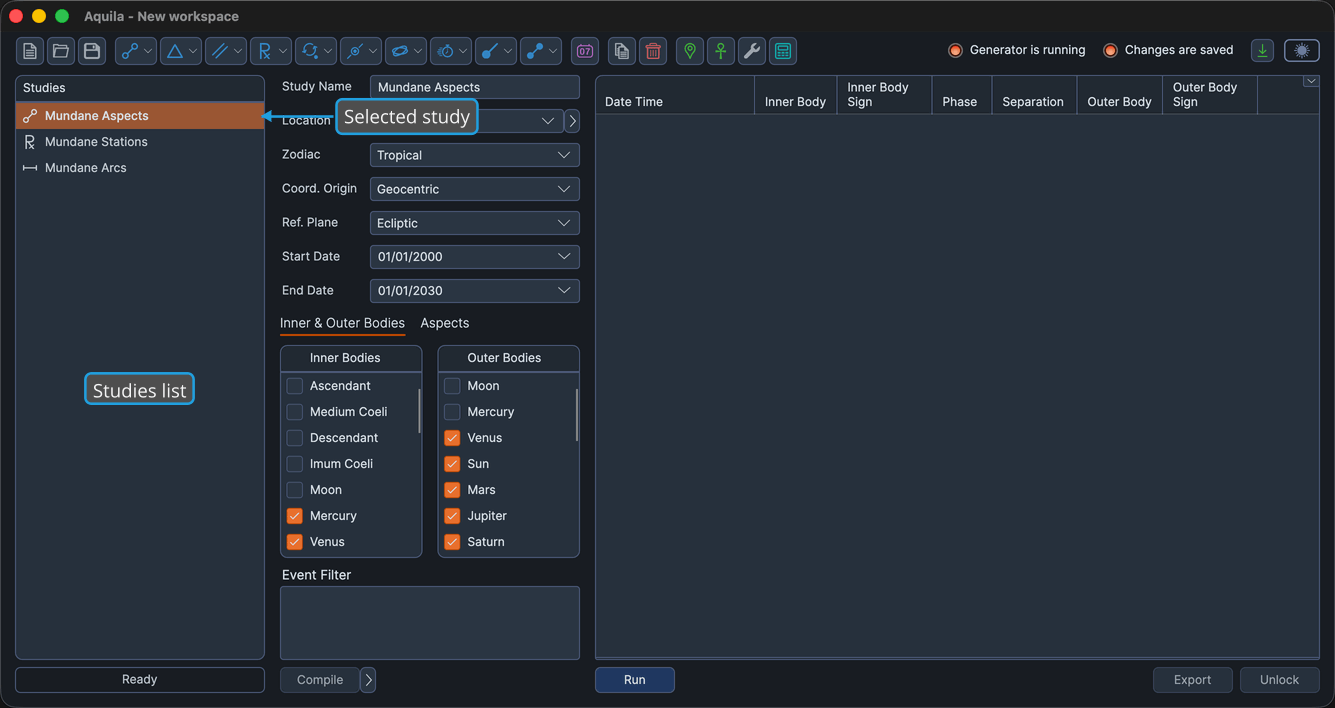Duplicate the study with the copy icon
1335x708 pixels.
click(x=622, y=51)
